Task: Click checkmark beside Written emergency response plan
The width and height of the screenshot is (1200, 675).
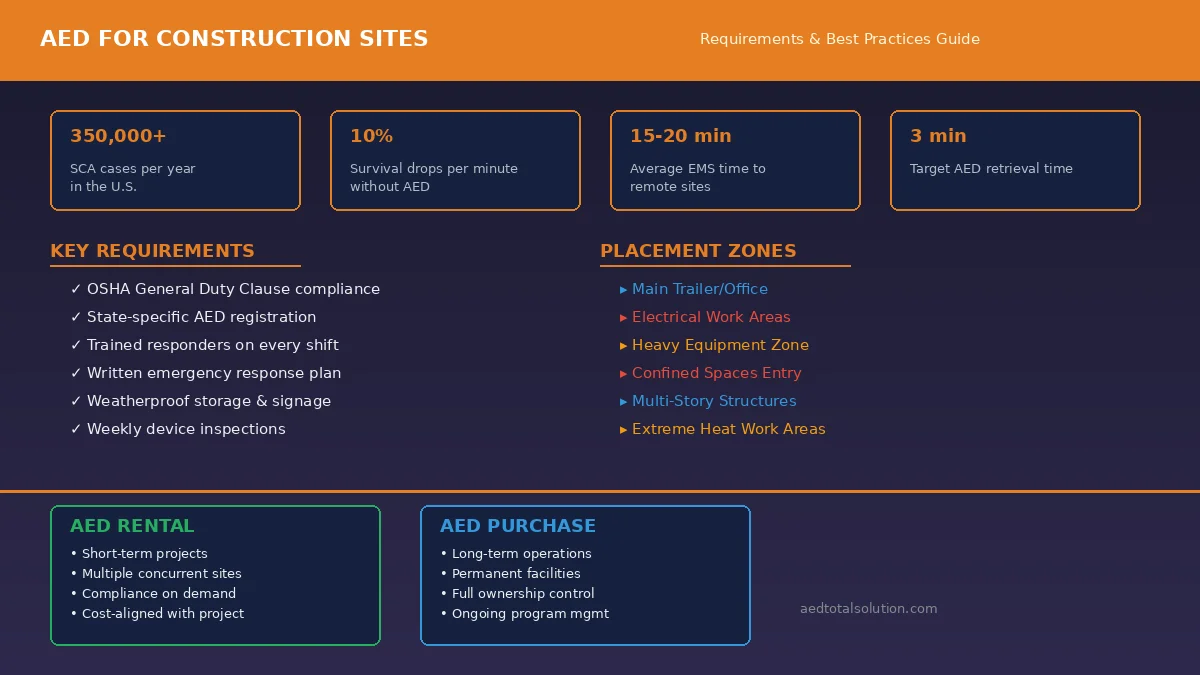Action: coord(76,373)
